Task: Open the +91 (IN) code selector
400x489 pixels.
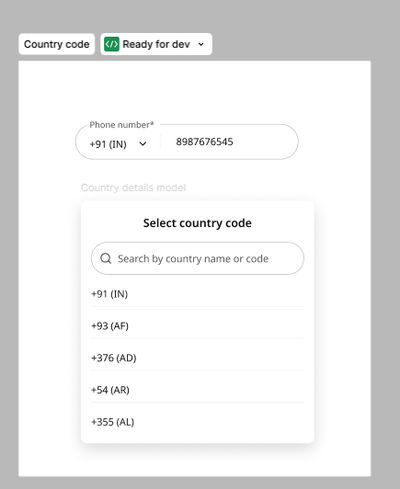Action: pyautogui.click(x=118, y=144)
